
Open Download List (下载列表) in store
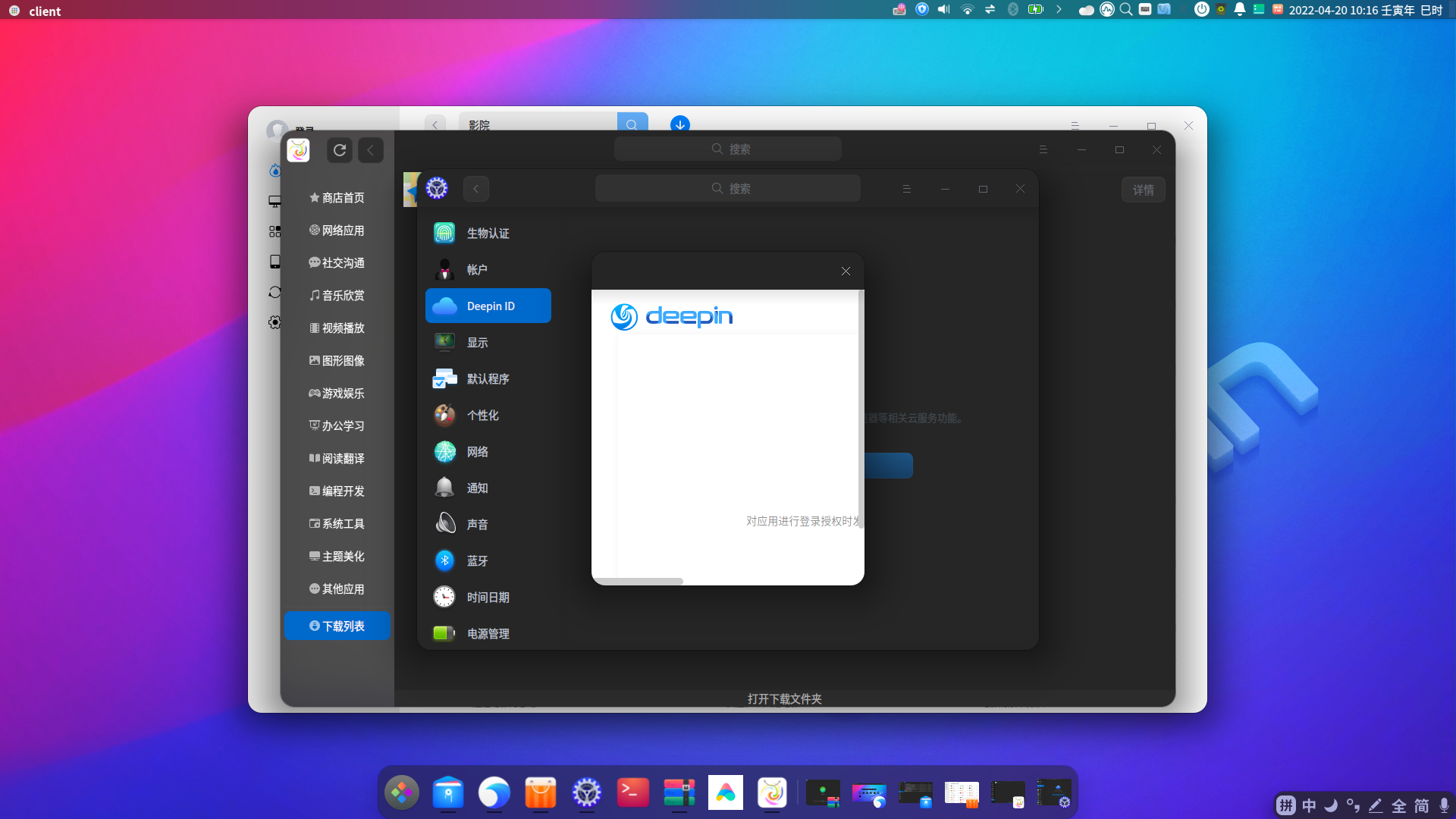coord(337,626)
